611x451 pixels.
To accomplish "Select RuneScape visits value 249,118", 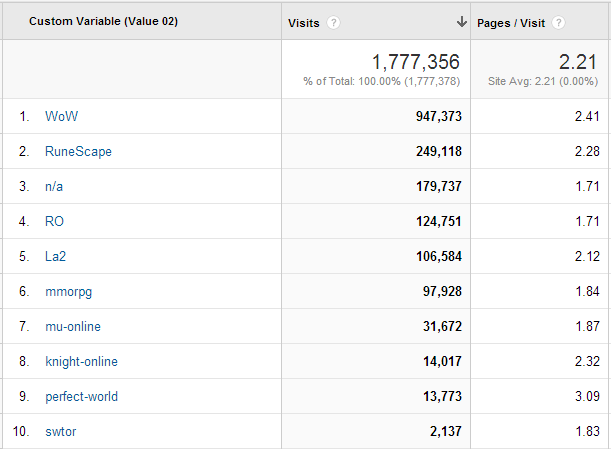I will point(439,151).
